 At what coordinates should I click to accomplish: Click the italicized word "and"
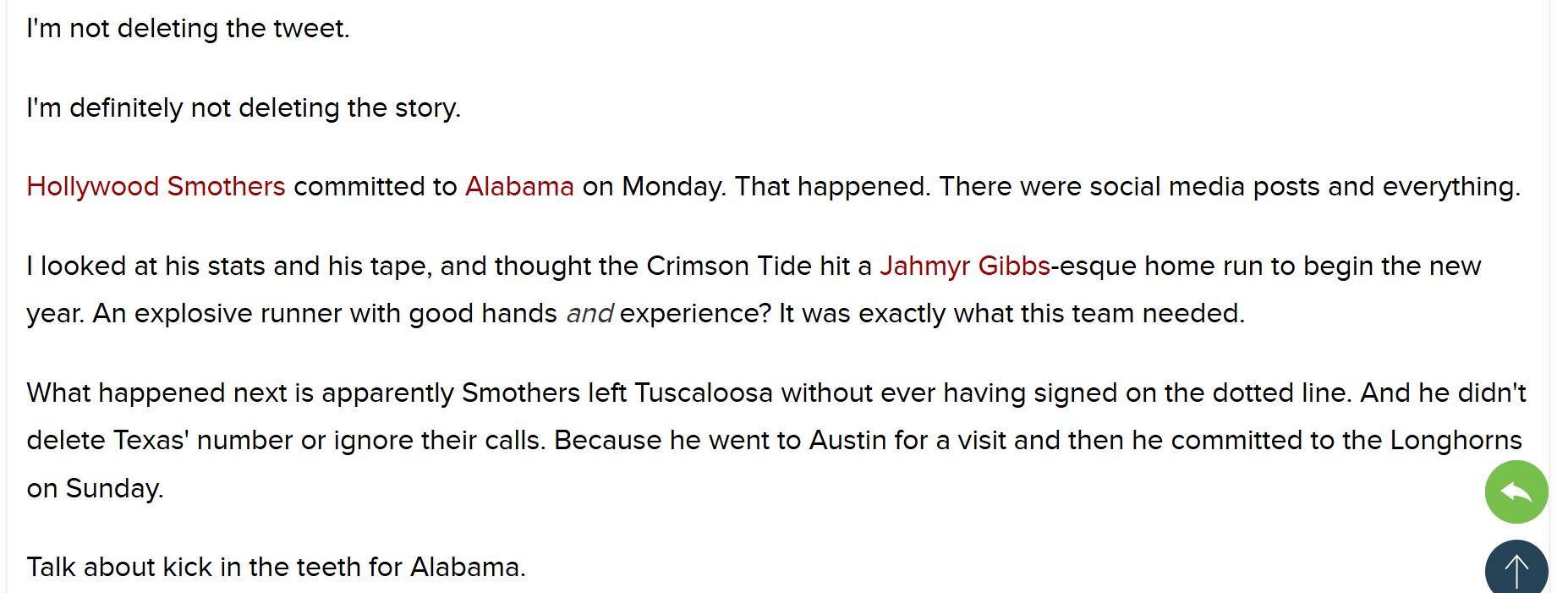(589, 314)
